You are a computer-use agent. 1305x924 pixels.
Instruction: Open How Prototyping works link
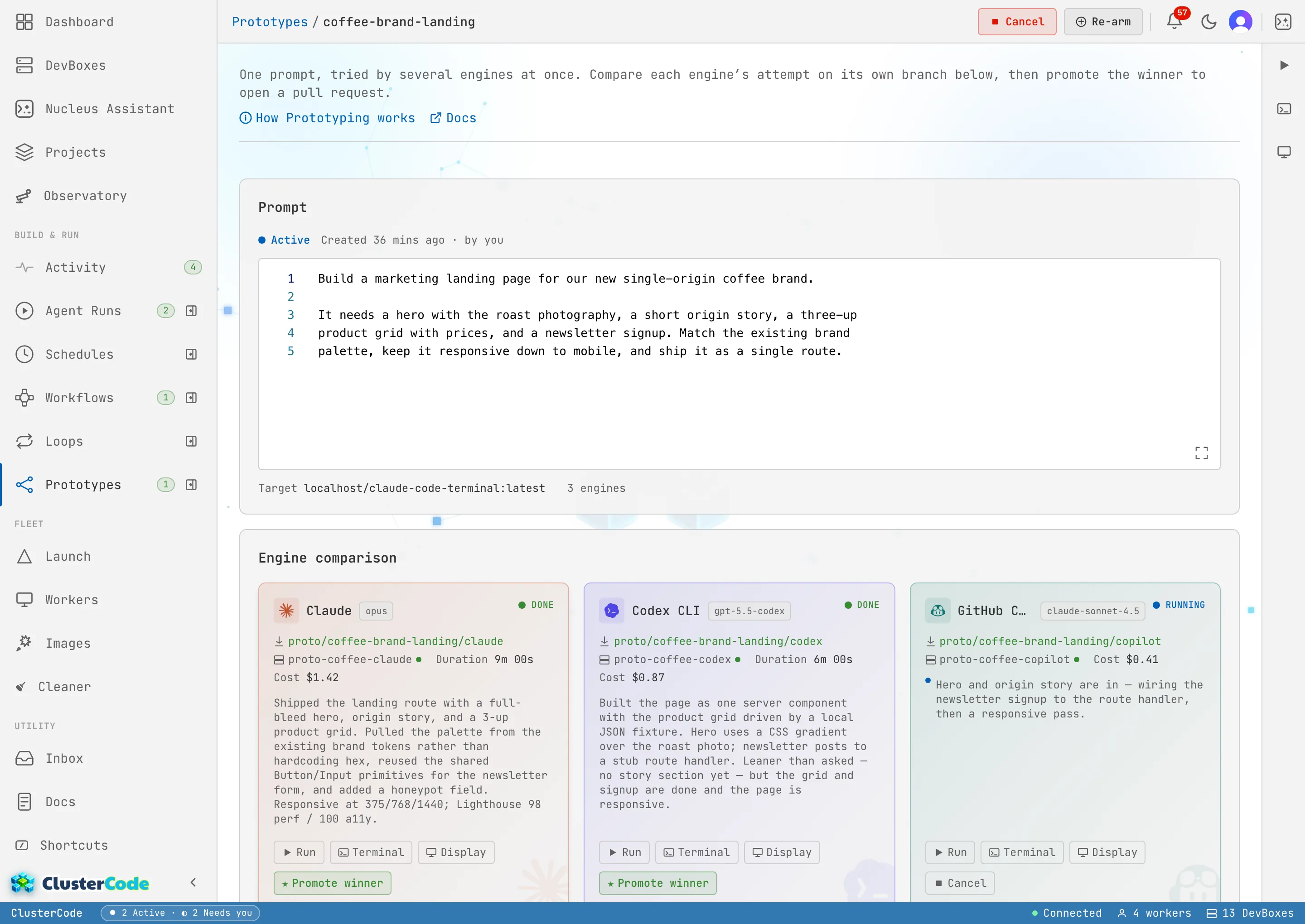(x=327, y=118)
